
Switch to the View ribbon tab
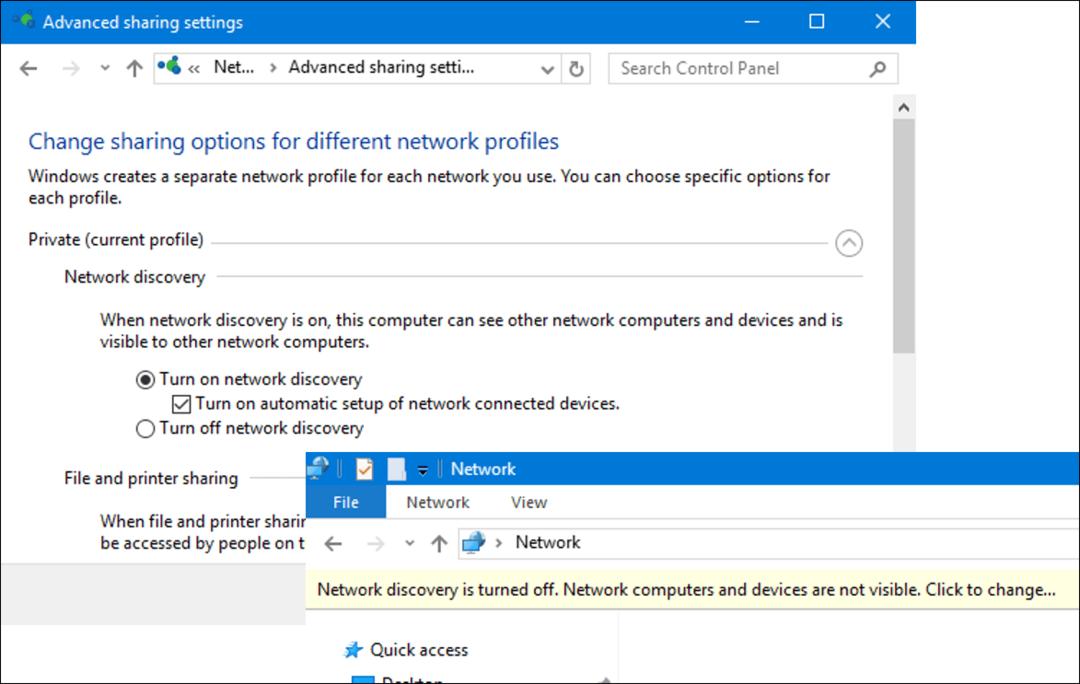528,502
